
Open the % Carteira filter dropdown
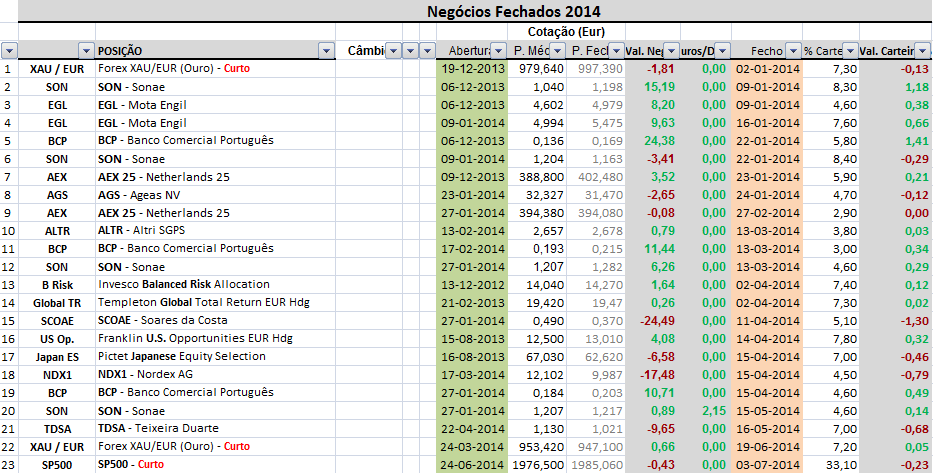point(849,50)
